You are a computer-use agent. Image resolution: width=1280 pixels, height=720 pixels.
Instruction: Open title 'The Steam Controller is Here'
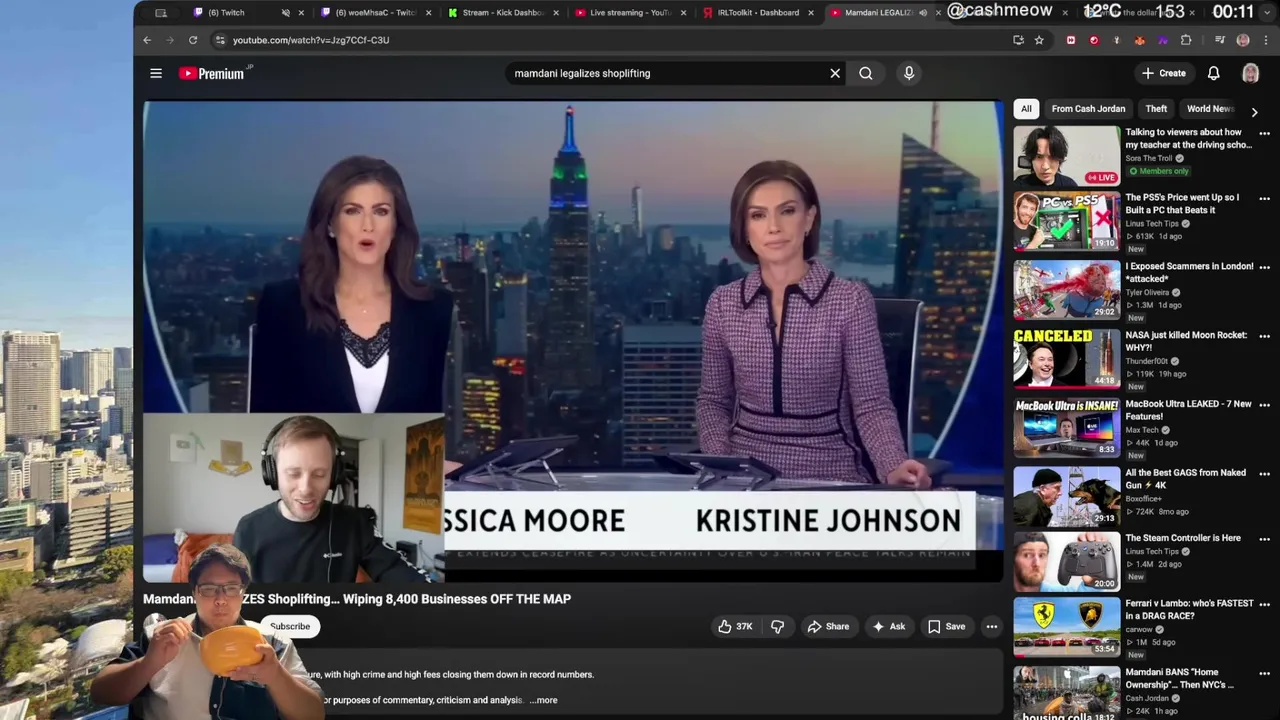(1183, 538)
